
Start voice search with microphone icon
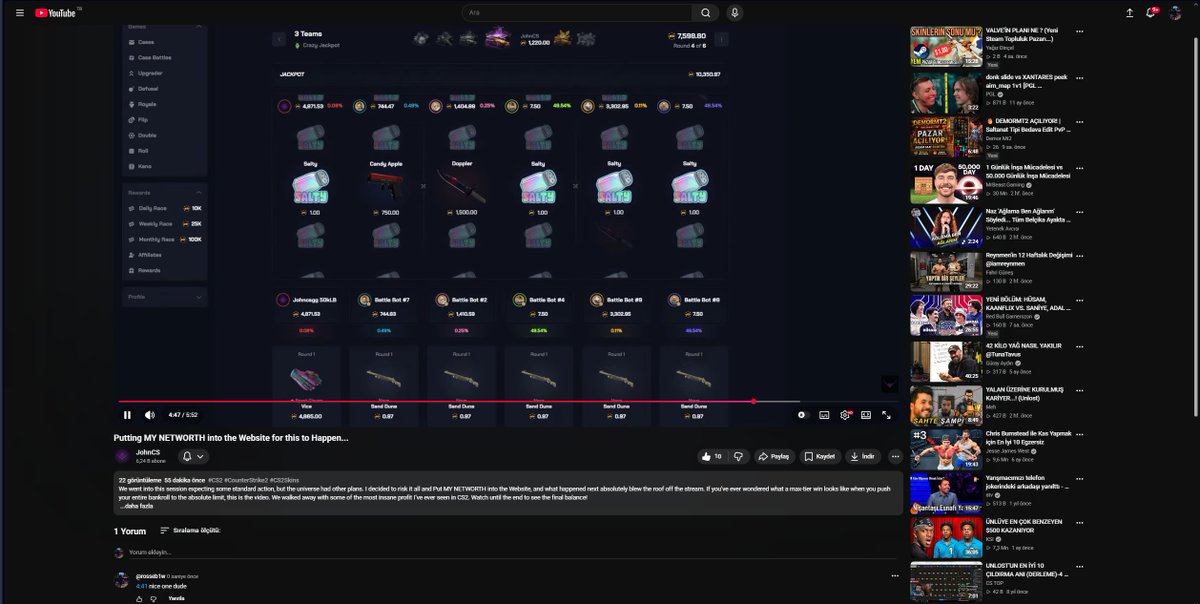tap(735, 13)
